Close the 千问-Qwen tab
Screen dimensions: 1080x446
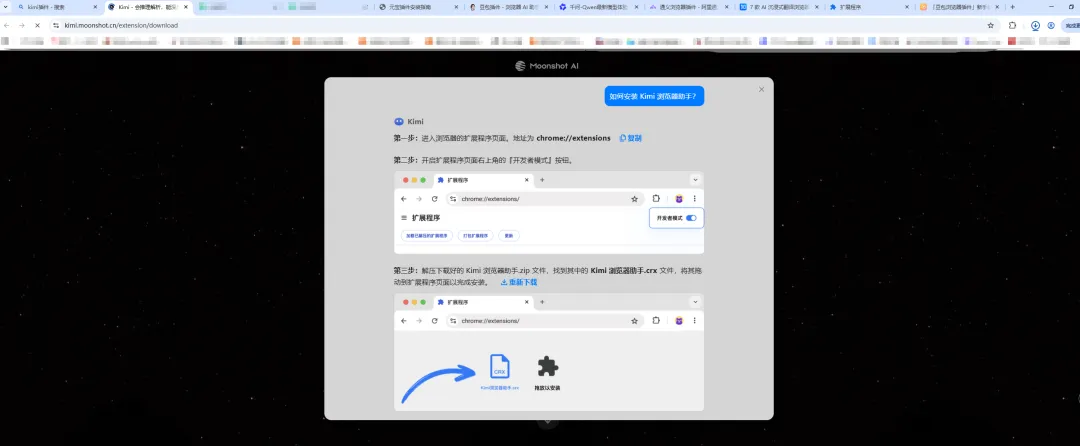(636, 7)
